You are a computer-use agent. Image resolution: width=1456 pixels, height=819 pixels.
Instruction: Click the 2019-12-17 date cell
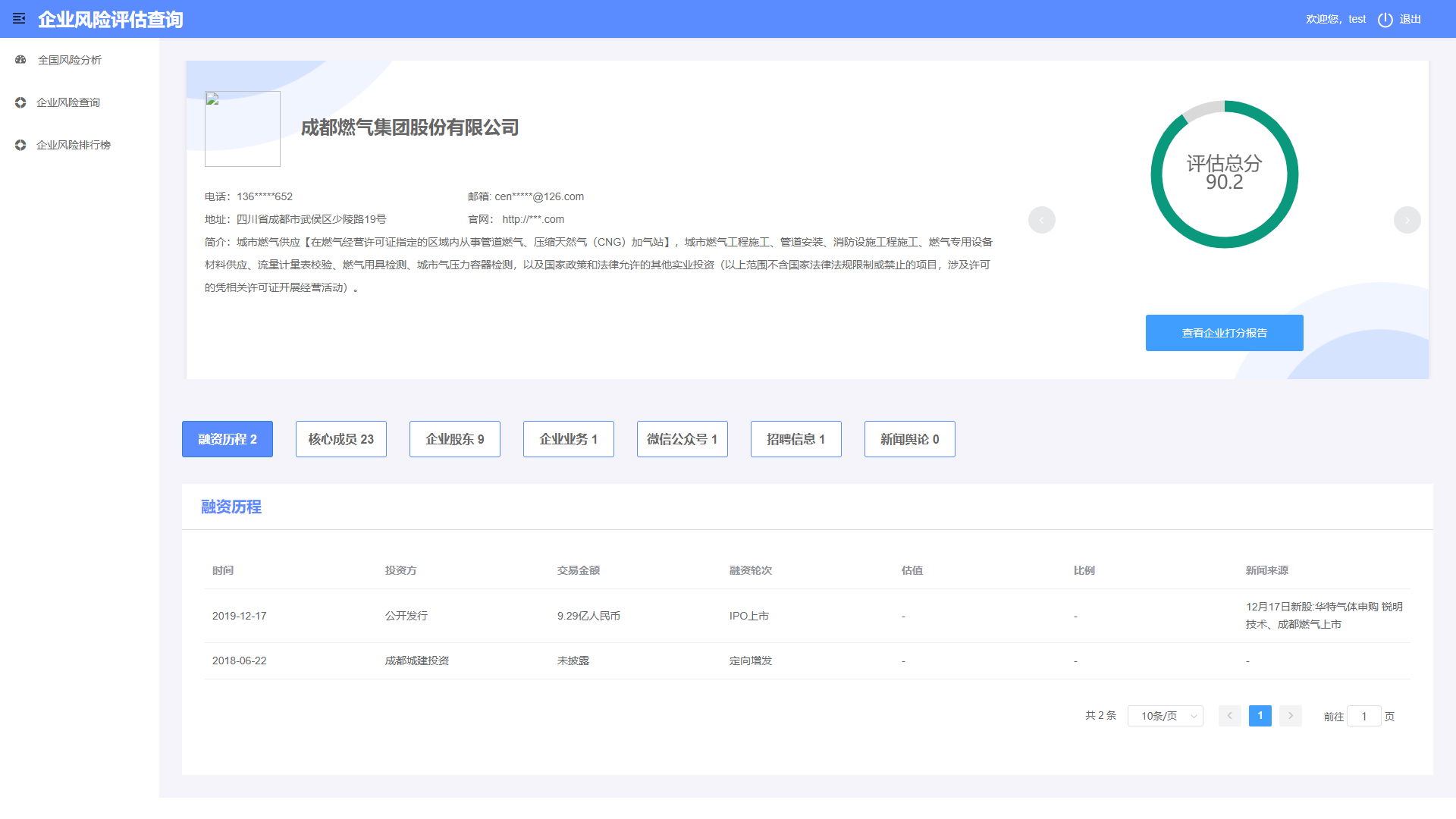pos(240,616)
